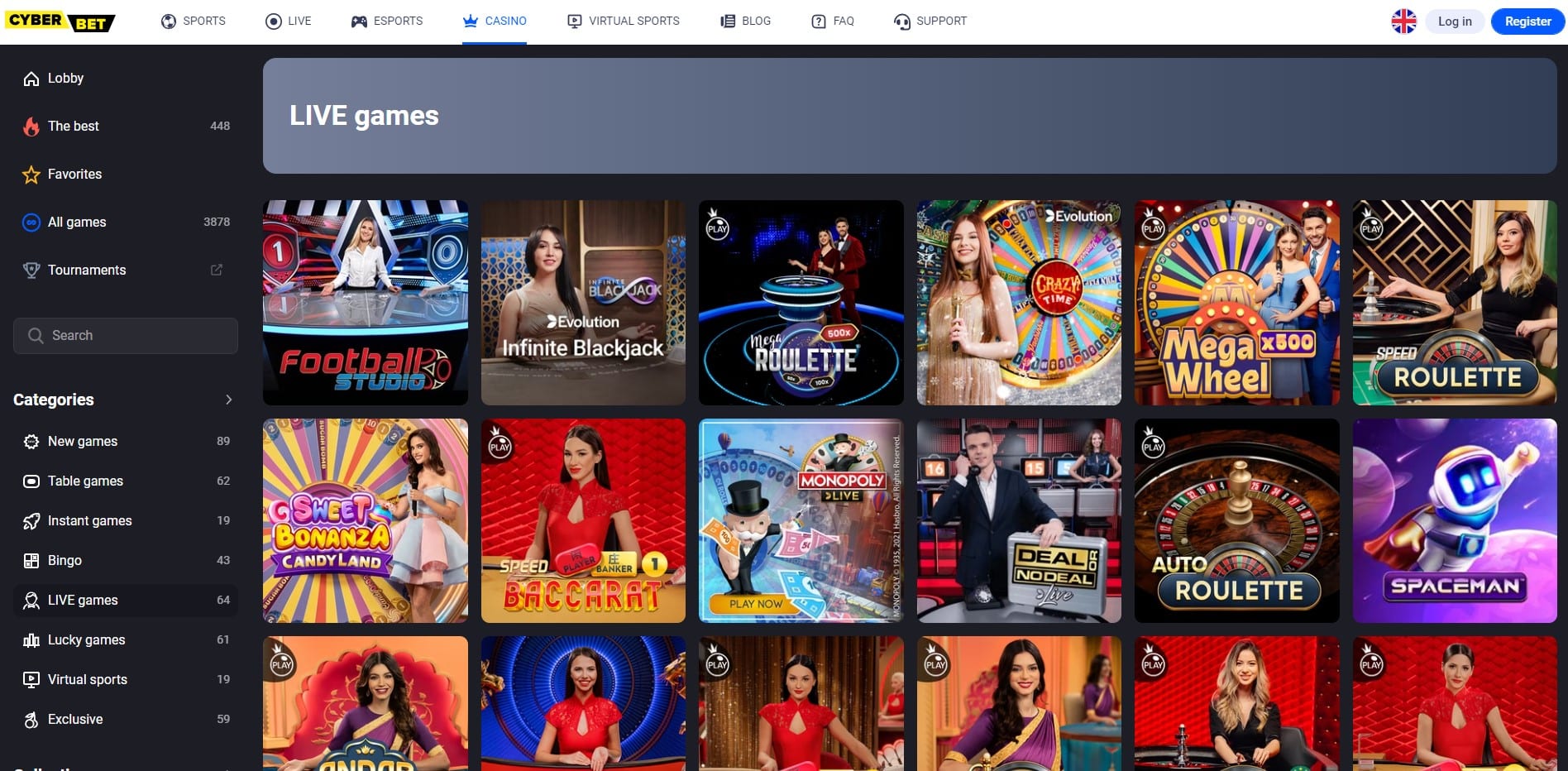Click the CyberBet logo
The width and height of the screenshot is (1568, 771).
60,21
